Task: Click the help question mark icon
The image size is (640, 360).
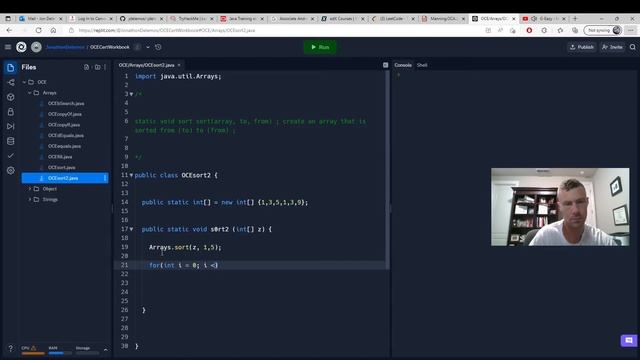Action: point(11,349)
